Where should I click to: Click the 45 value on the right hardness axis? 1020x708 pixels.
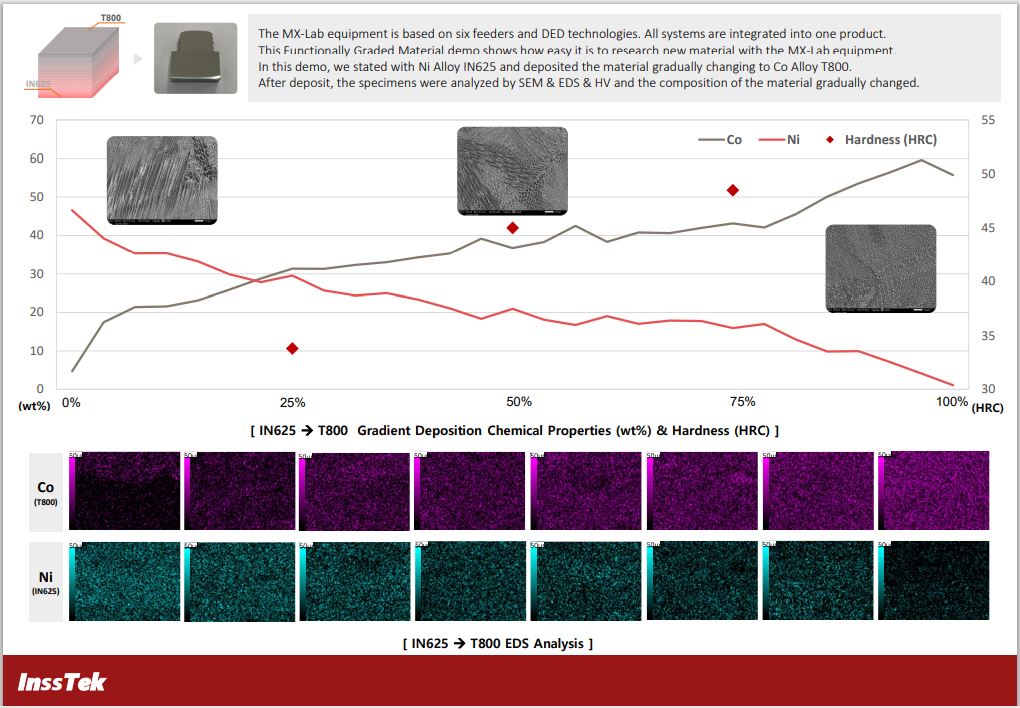pos(988,228)
